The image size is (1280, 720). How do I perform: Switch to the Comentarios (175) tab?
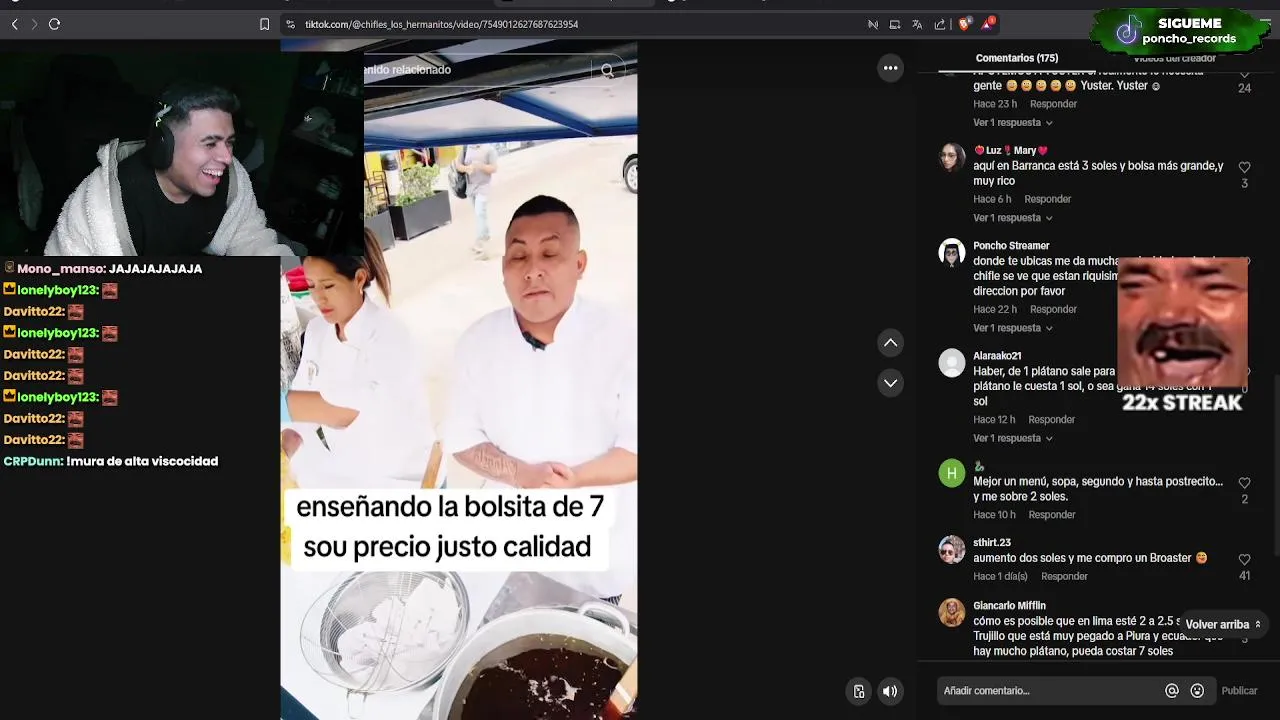coord(1016,58)
